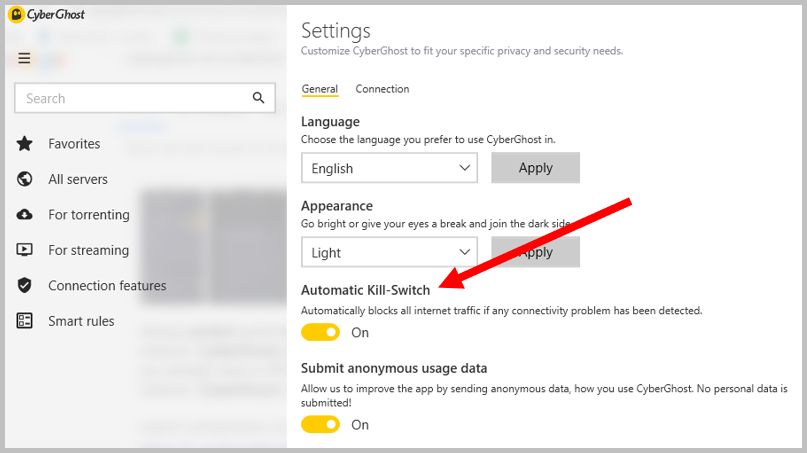Turn off the Automatic Kill-Switch toggle
Screen dimensions: 807x453
[321, 333]
